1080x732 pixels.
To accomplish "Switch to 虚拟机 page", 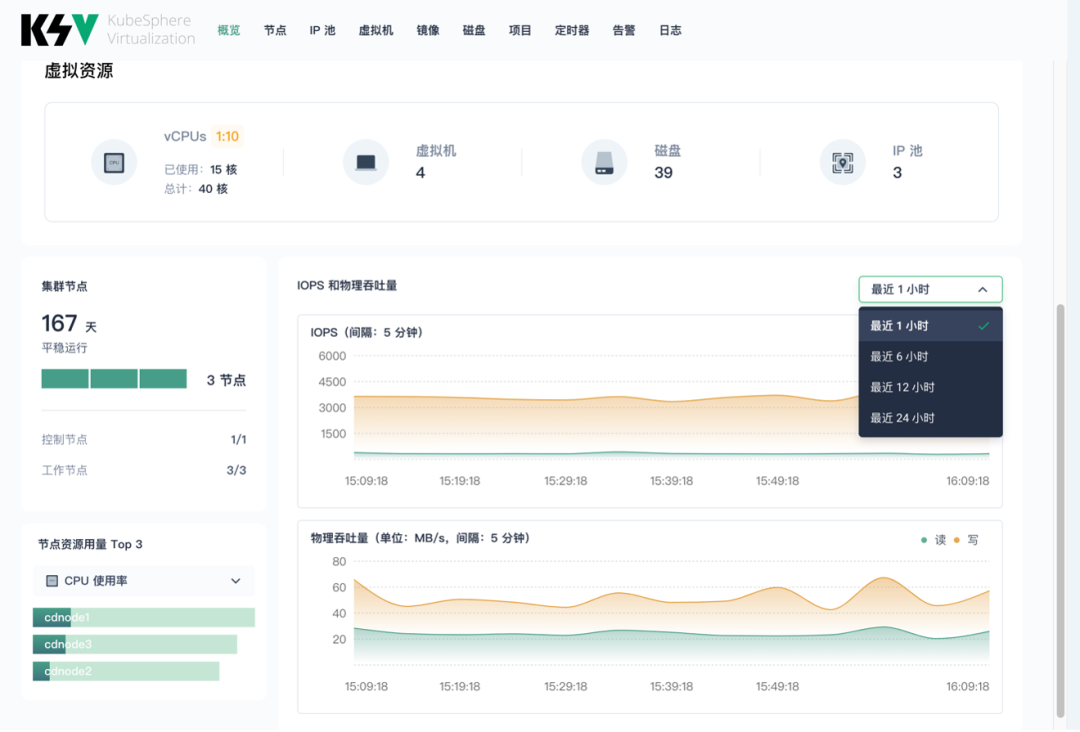I will click(376, 30).
